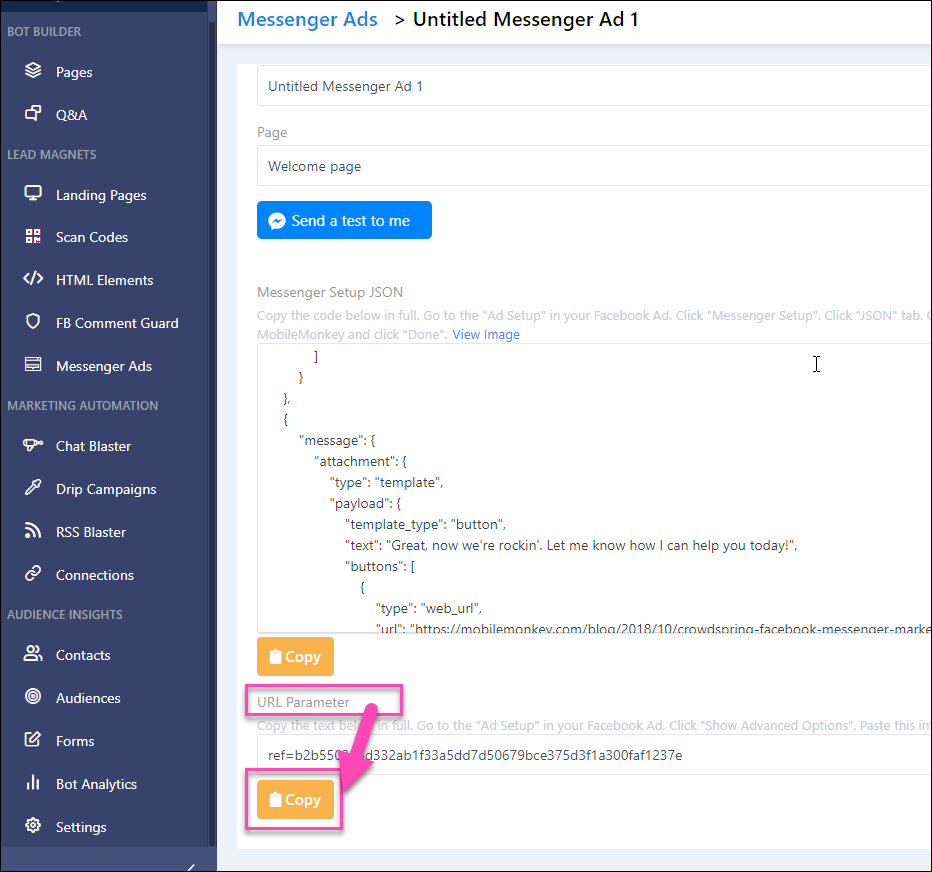Viewport: 932px width, 872px height.
Task: Click the ad name input field
Action: coord(594,86)
